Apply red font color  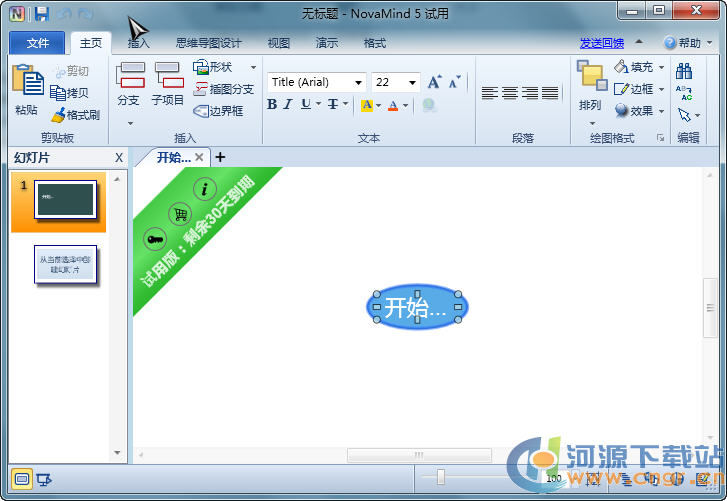[x=393, y=106]
